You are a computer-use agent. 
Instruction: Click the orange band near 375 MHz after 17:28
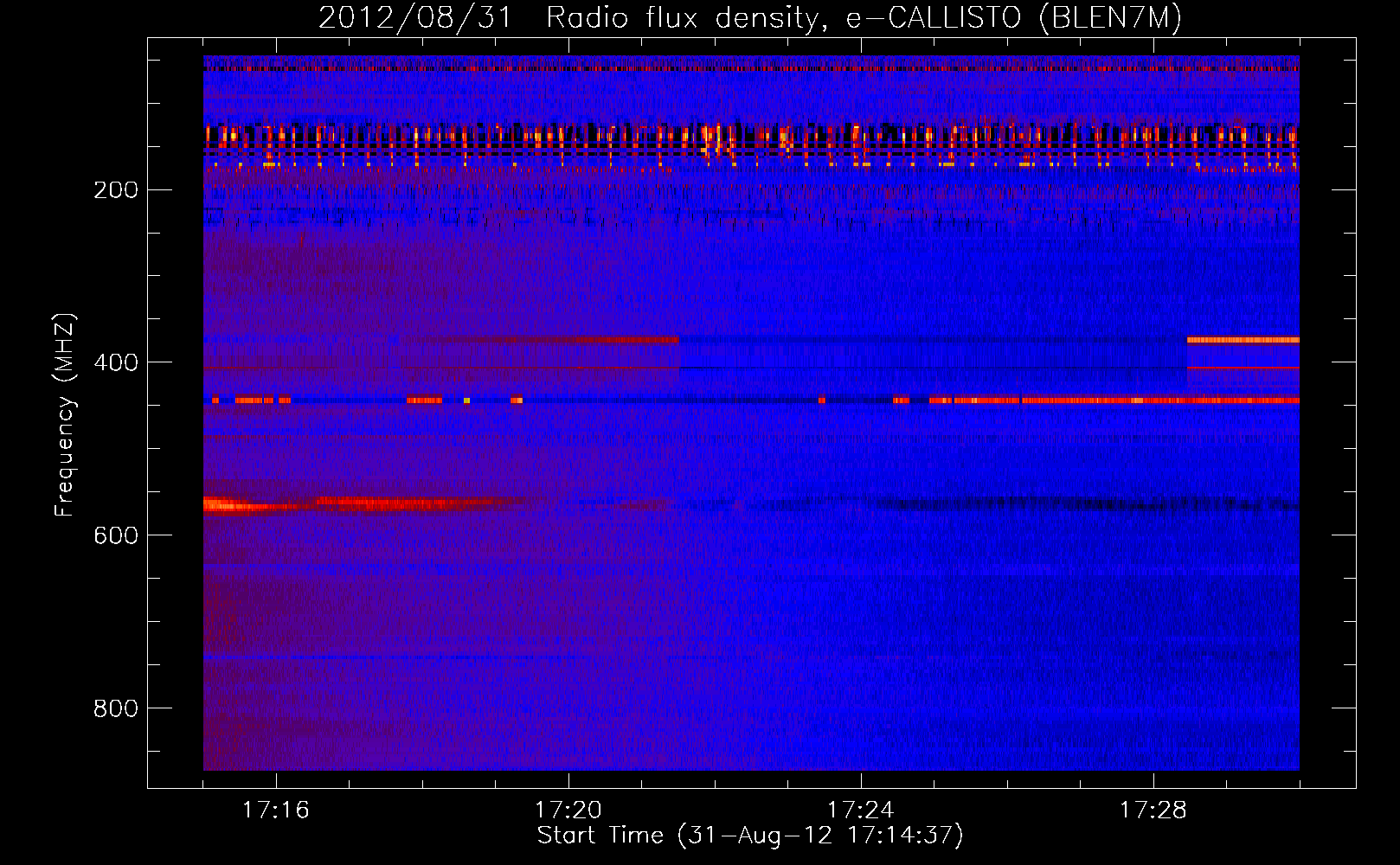point(1243,340)
